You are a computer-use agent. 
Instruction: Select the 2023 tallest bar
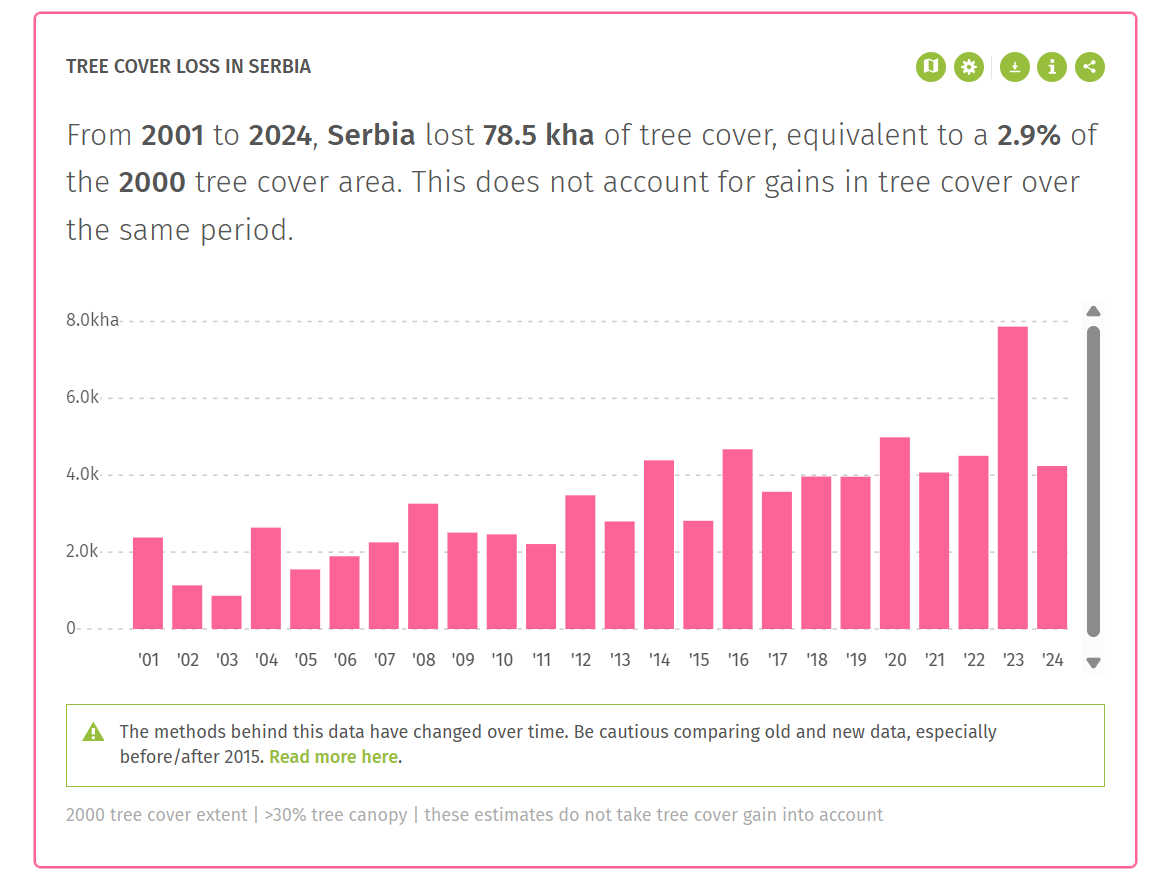tap(1012, 478)
